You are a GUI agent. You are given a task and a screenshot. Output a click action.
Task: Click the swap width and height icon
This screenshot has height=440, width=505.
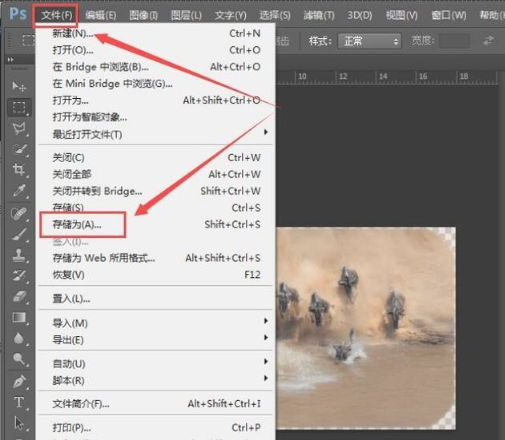(x=488, y=41)
